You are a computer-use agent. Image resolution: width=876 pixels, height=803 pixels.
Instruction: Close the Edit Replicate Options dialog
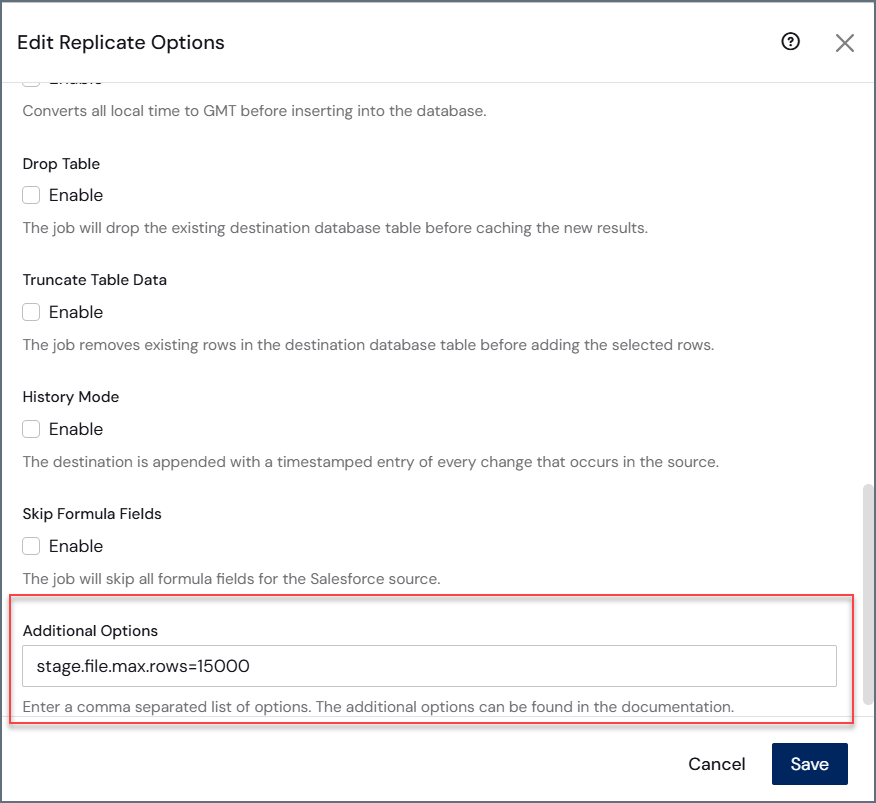tap(845, 42)
